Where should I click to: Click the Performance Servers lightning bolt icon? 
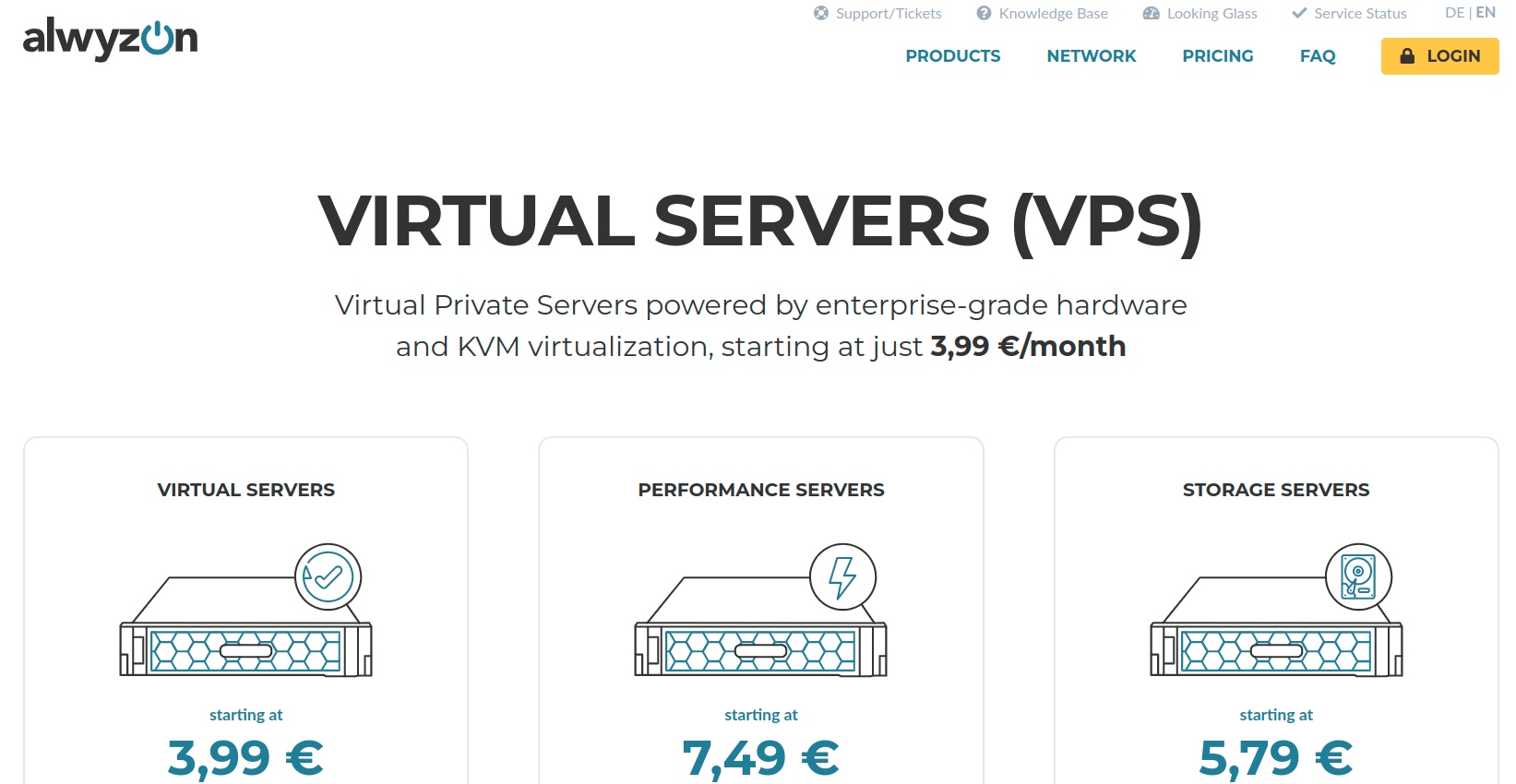tap(843, 577)
